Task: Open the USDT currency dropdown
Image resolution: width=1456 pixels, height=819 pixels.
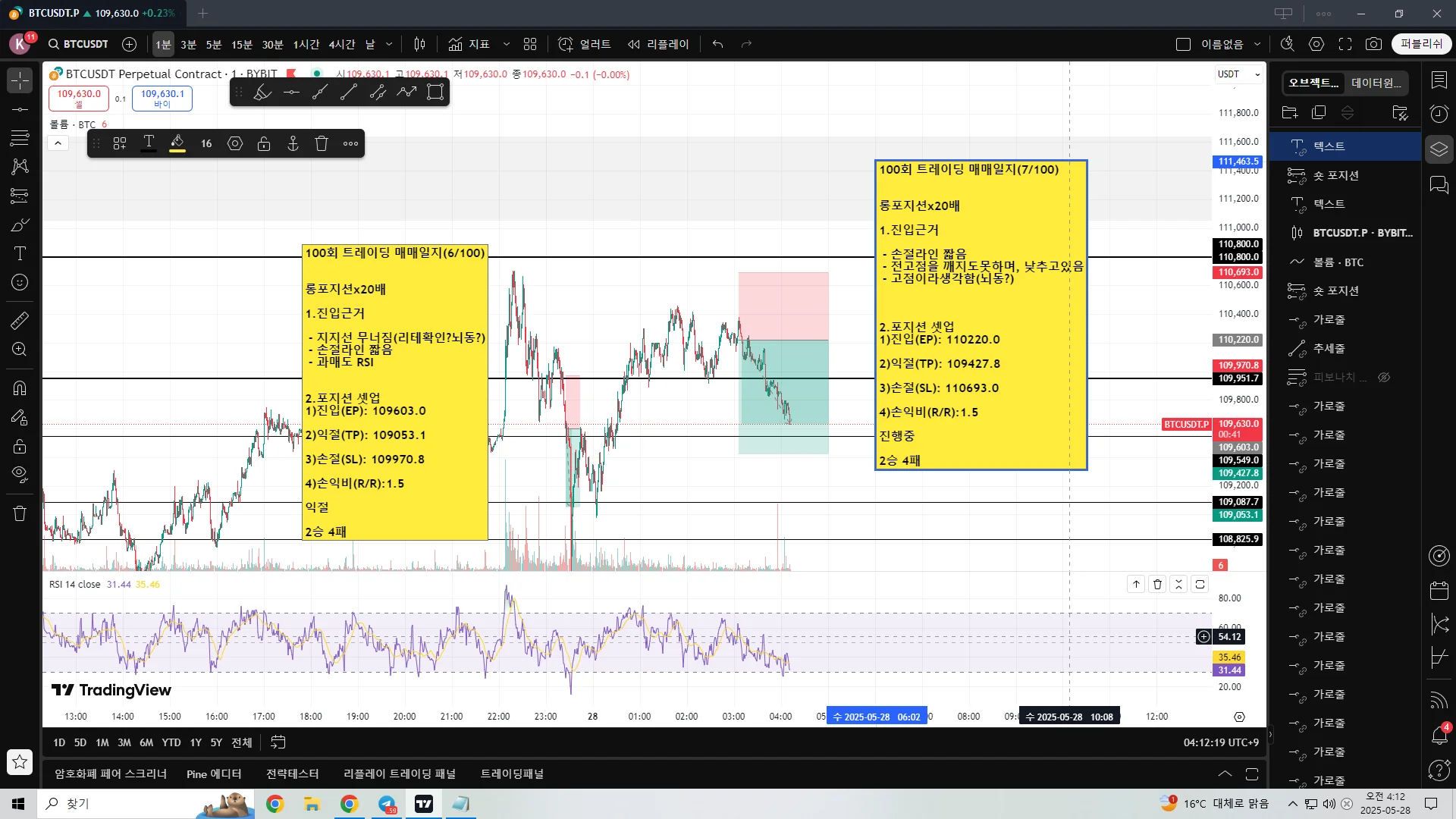Action: [1238, 74]
